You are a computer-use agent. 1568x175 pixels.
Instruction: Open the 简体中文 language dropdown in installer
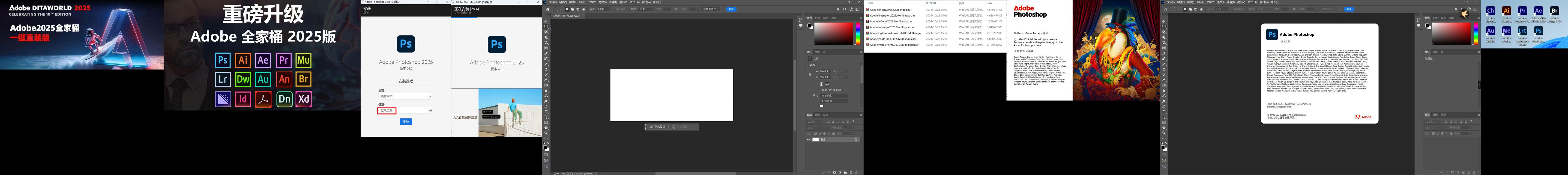click(406, 96)
